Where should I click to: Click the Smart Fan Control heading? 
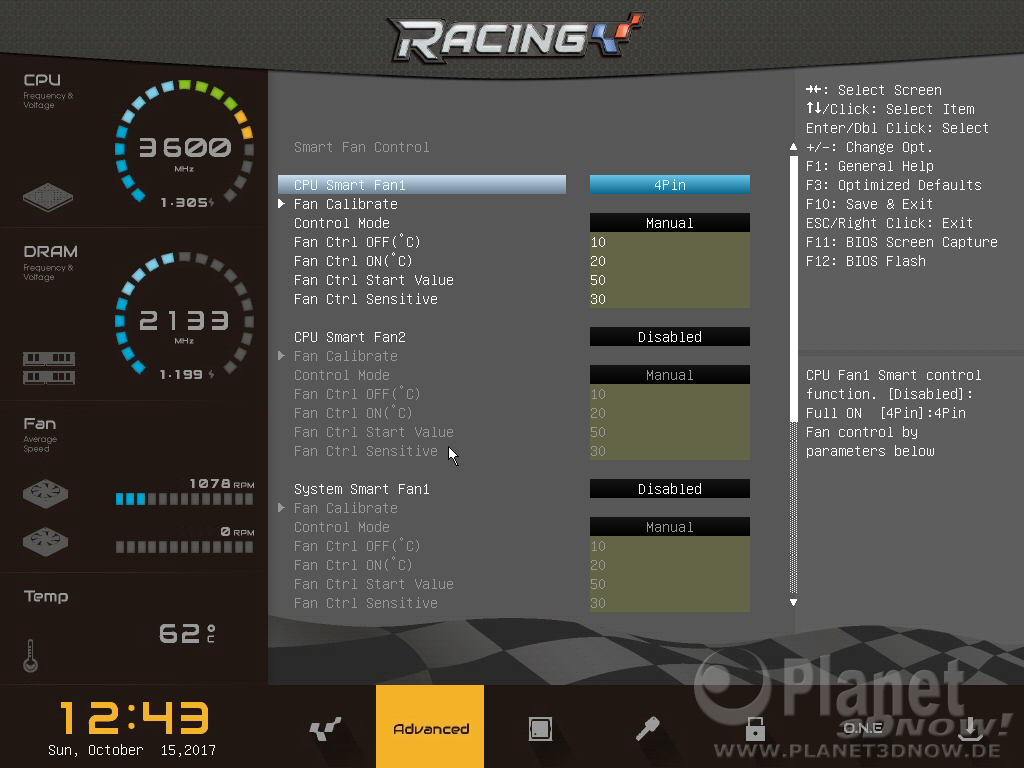pos(361,147)
